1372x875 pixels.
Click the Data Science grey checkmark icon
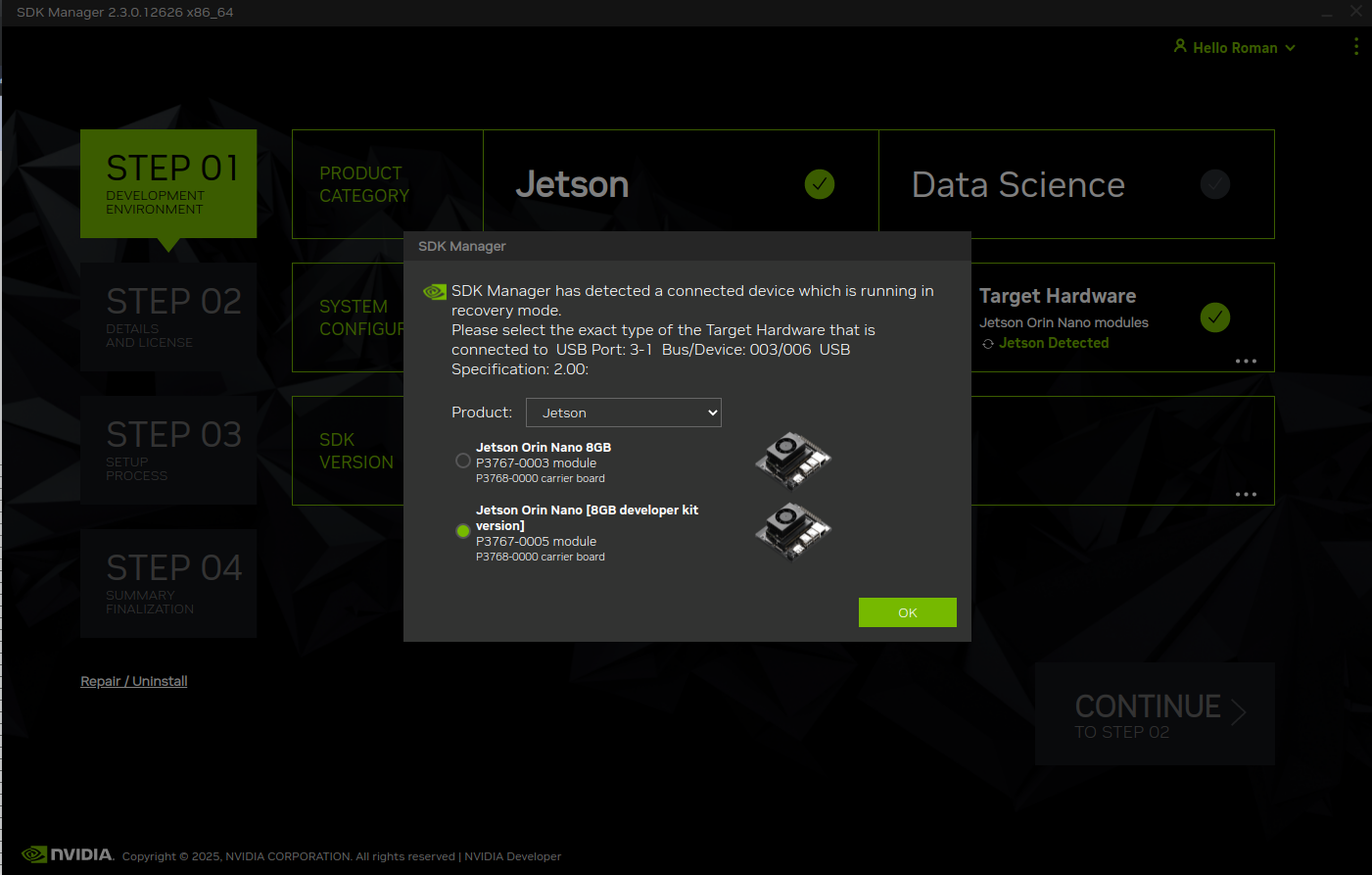point(1214,184)
